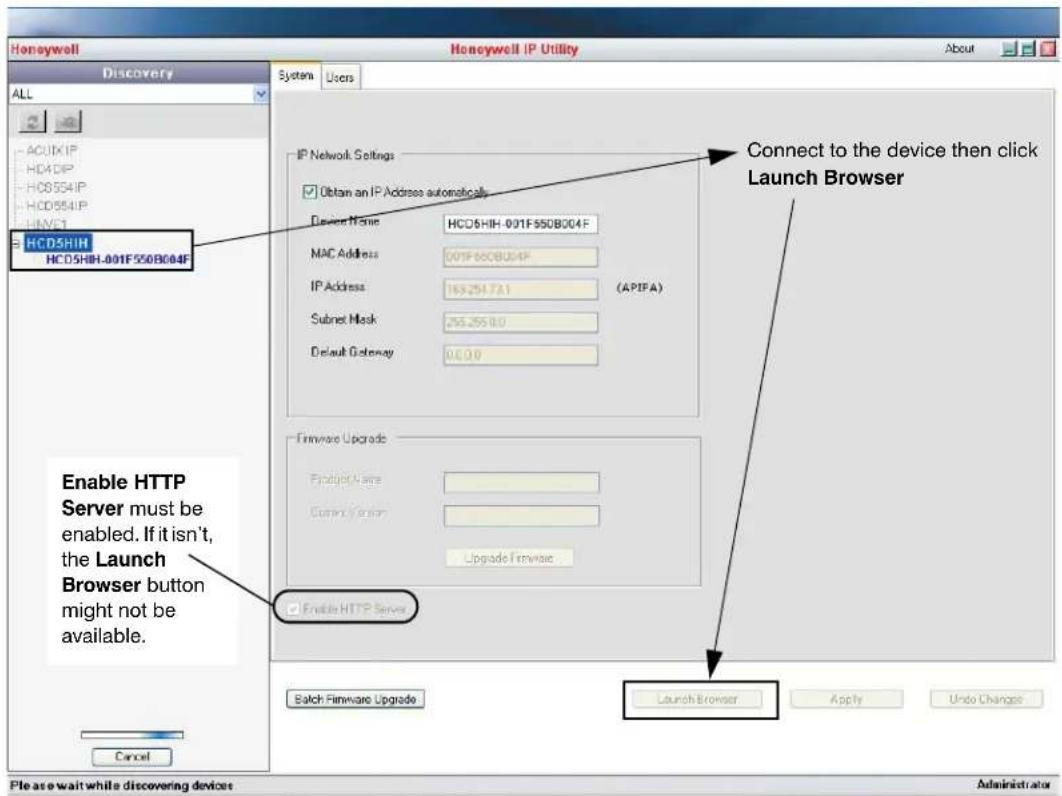Select ACUIX IP in device tree

click(51, 150)
